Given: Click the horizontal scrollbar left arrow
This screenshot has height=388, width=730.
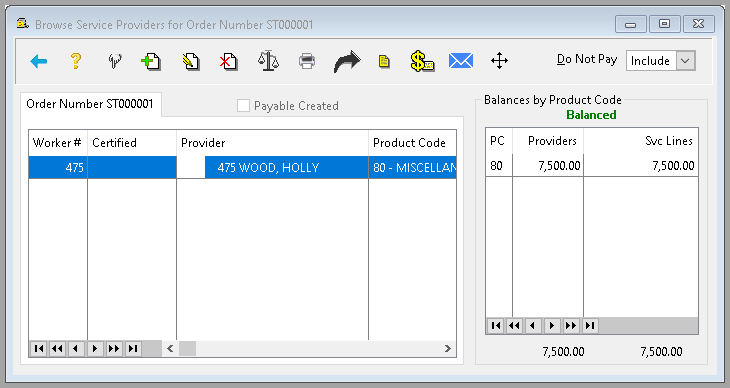Looking at the screenshot, I should click(x=170, y=348).
